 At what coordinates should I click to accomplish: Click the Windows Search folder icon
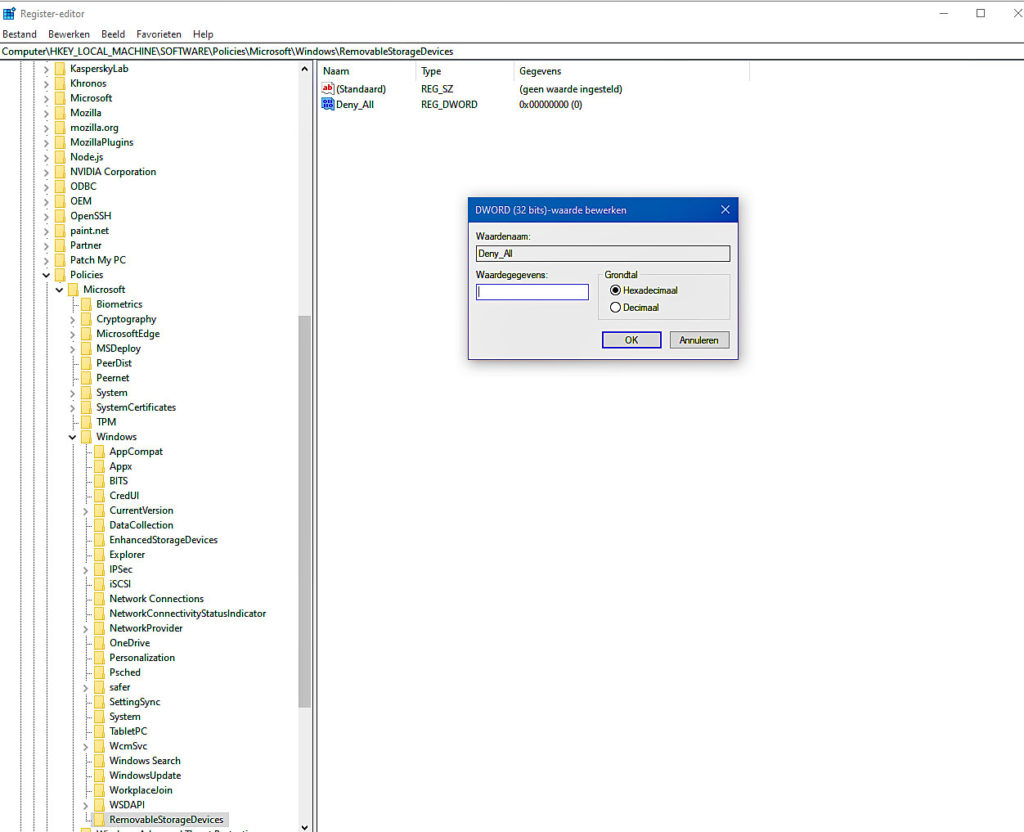tap(99, 761)
